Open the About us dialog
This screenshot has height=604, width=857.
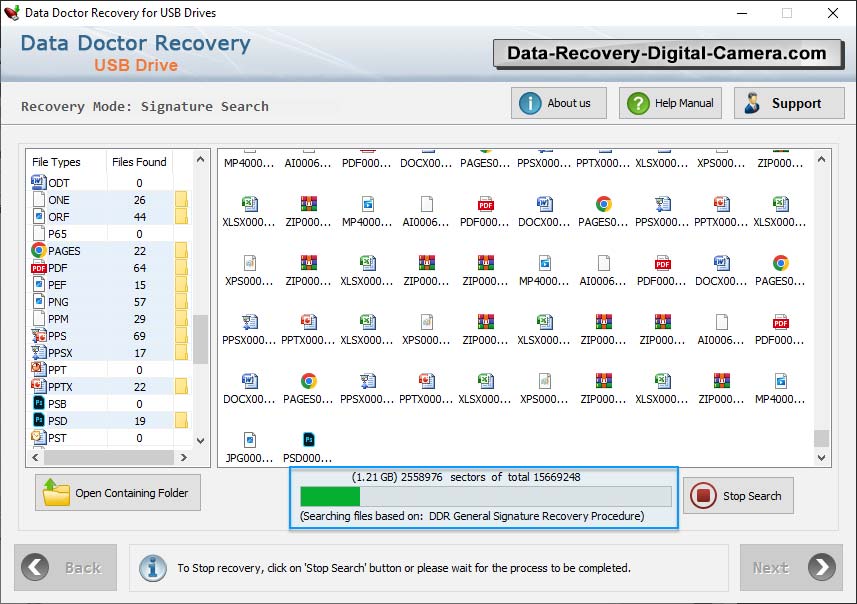[559, 103]
